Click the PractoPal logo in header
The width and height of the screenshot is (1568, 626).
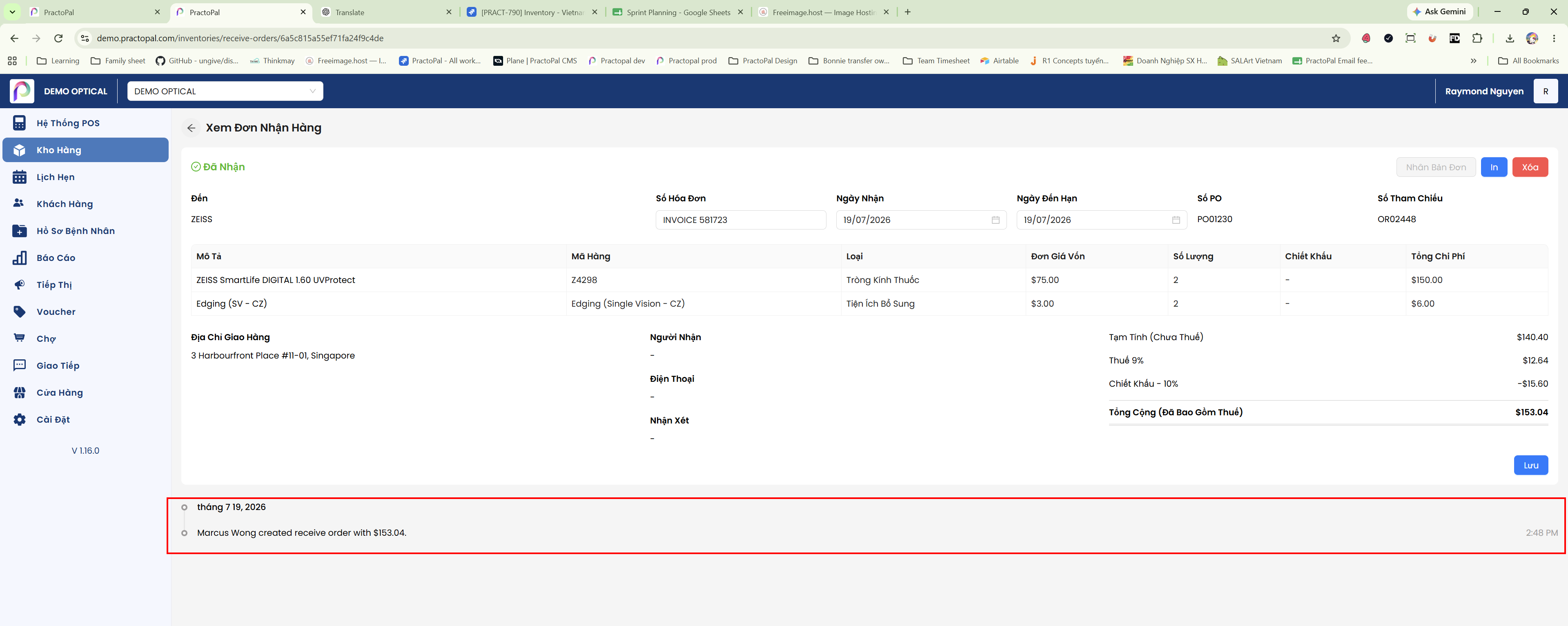point(22,91)
